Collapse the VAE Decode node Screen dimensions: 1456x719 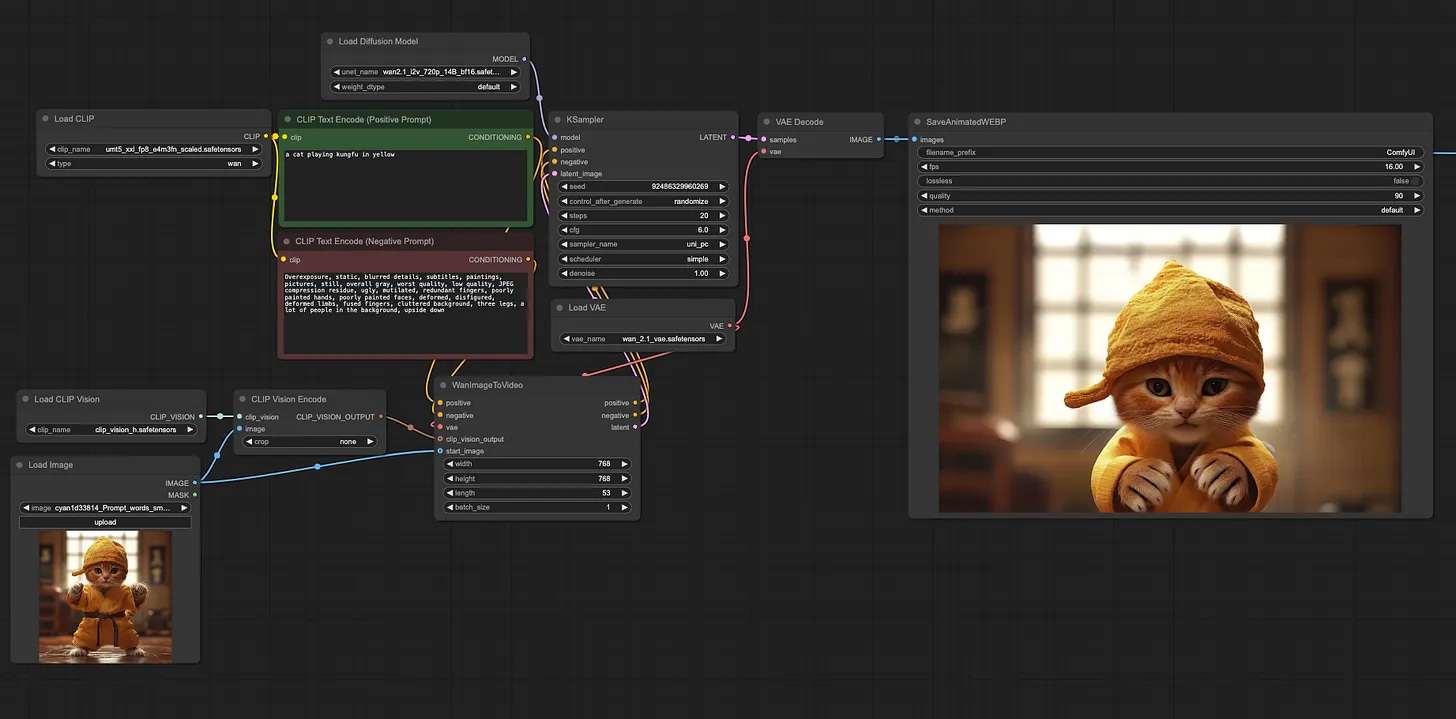point(767,122)
